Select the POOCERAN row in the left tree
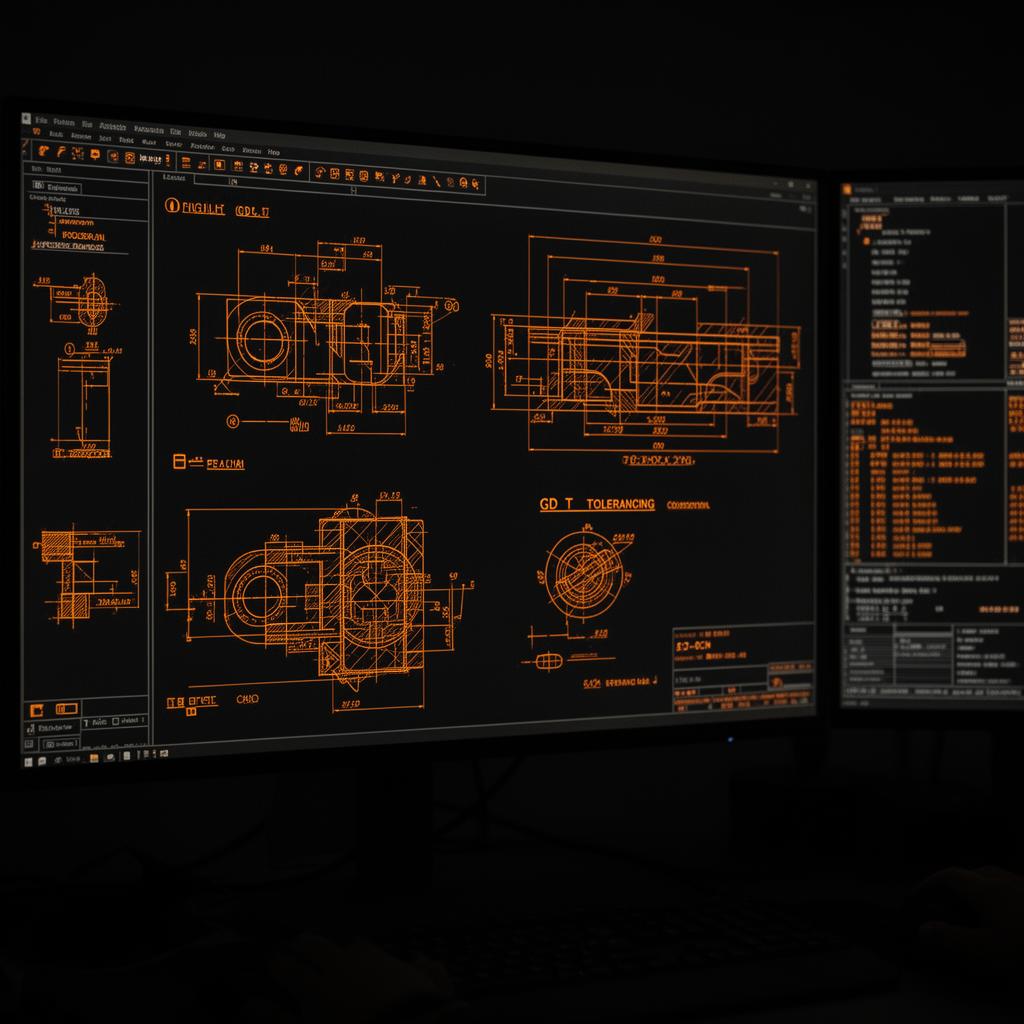The width and height of the screenshot is (1024, 1024). (84, 236)
